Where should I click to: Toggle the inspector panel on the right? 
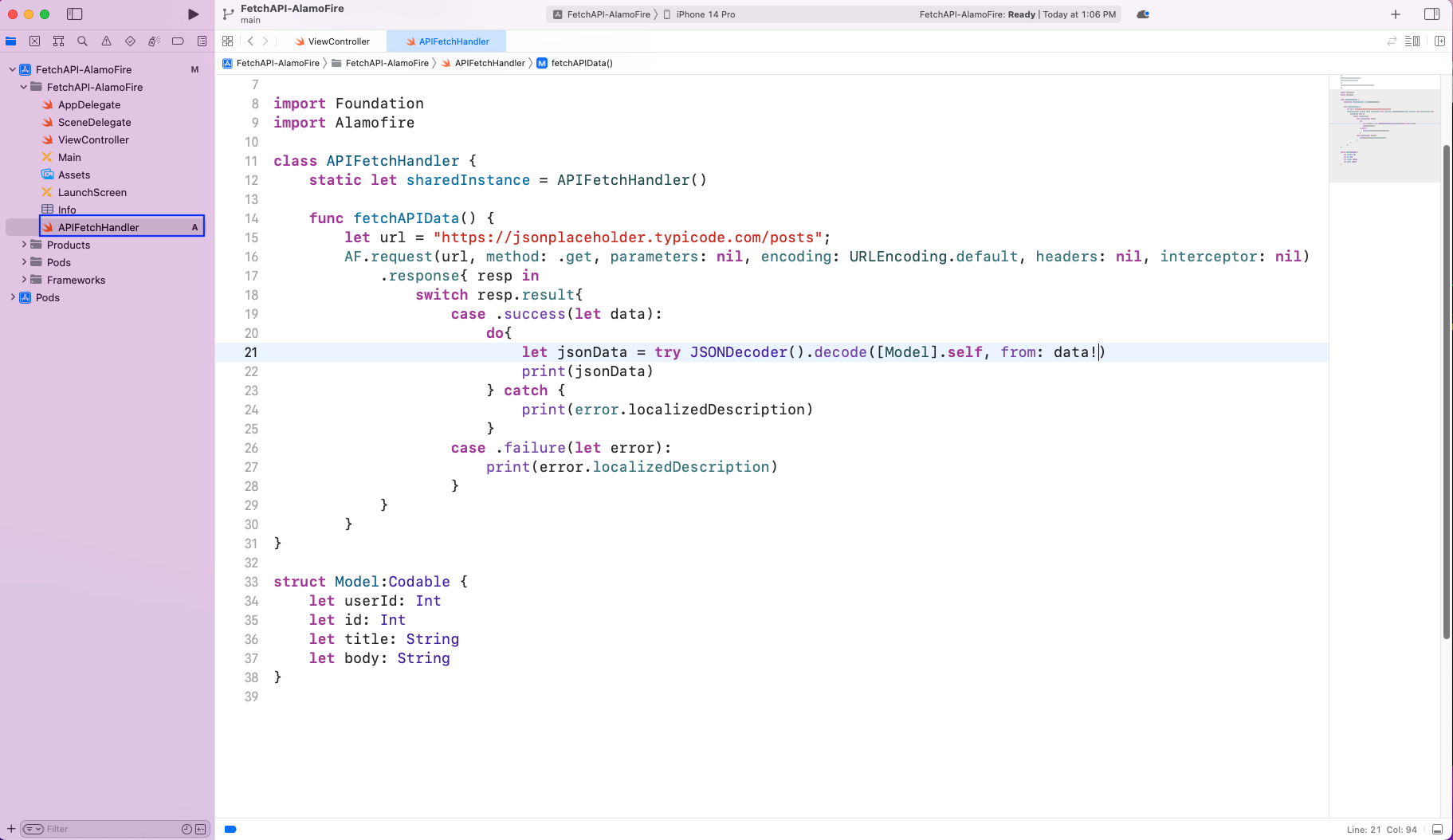(x=1431, y=14)
